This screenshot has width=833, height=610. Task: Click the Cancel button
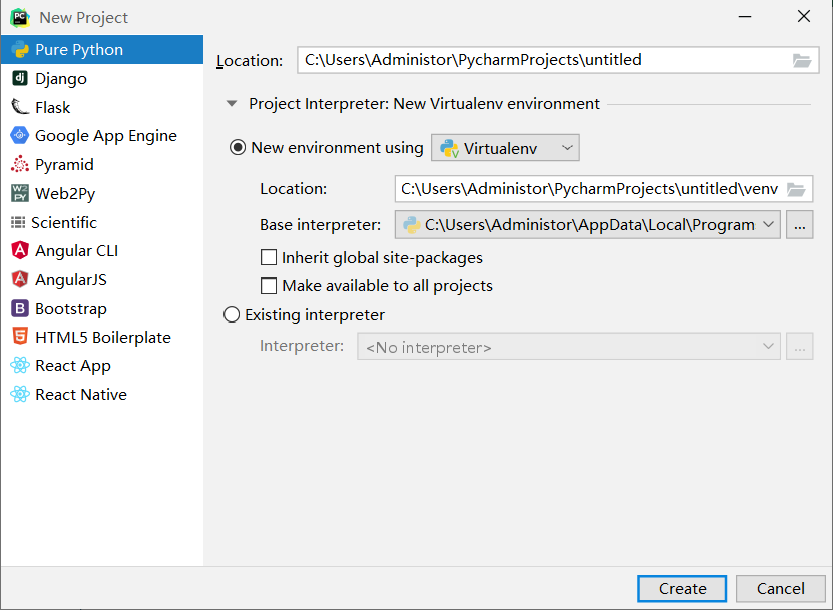click(x=780, y=588)
